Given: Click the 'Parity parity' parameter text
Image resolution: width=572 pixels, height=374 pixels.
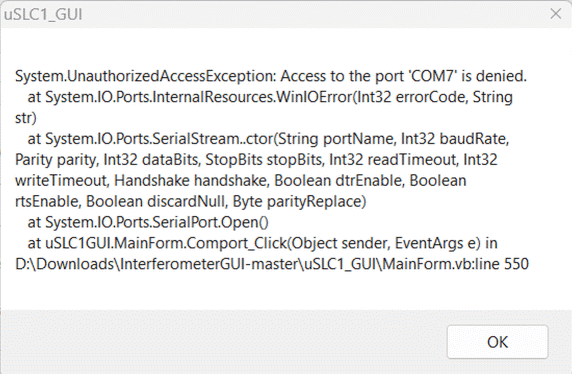Looking at the screenshot, I should click(57, 160).
